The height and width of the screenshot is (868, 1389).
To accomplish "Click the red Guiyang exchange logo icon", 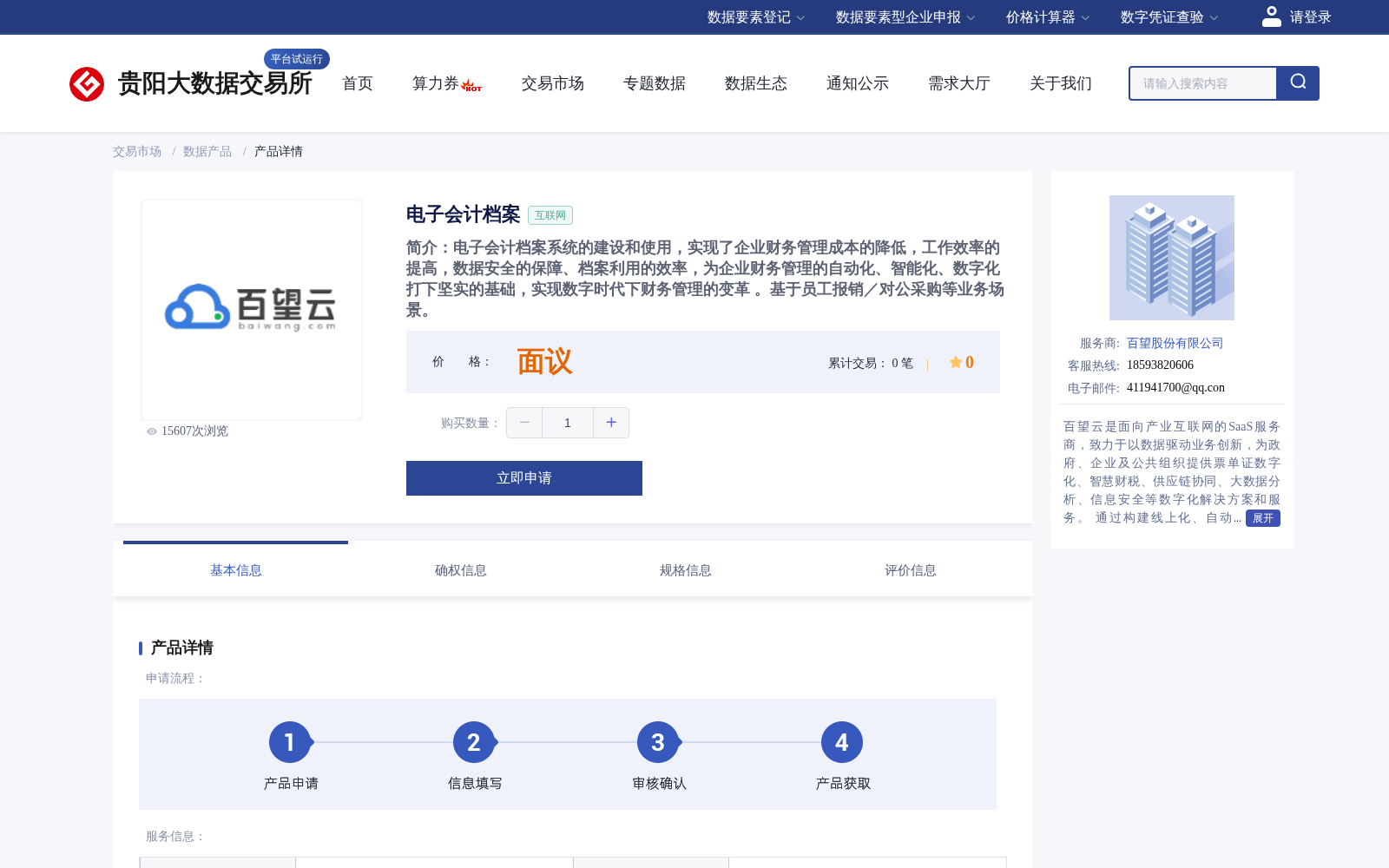I will (87, 84).
